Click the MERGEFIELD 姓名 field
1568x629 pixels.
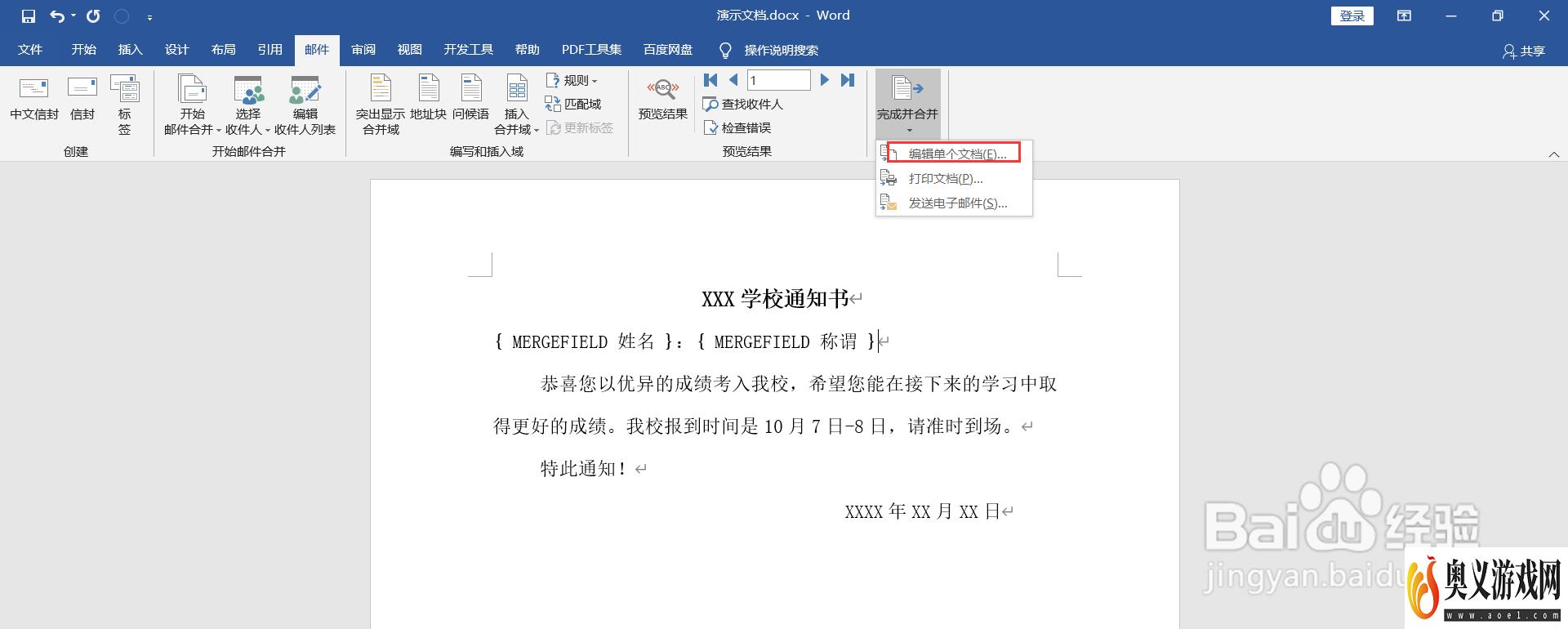583,341
